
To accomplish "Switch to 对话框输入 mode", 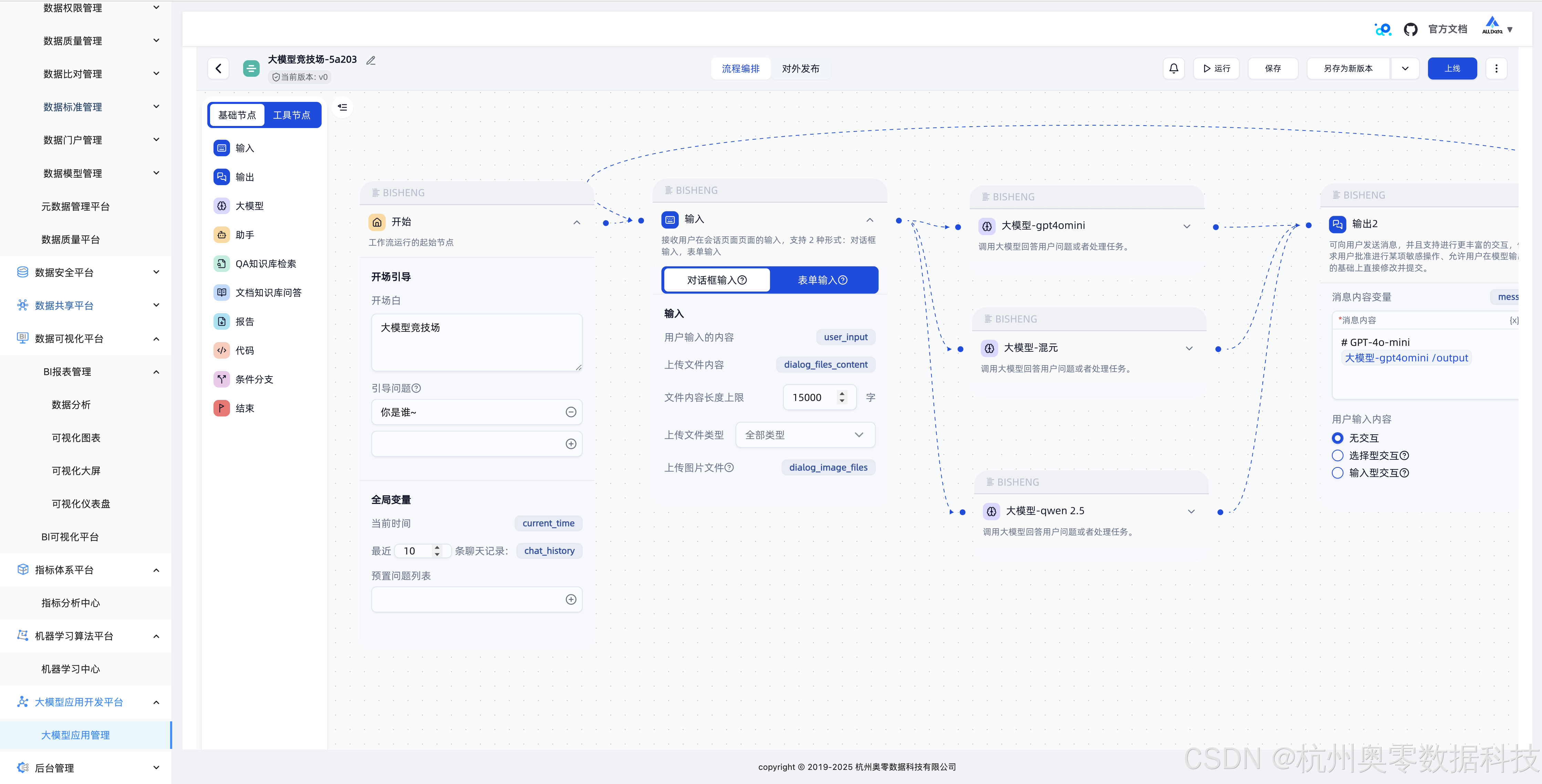I will coord(717,280).
